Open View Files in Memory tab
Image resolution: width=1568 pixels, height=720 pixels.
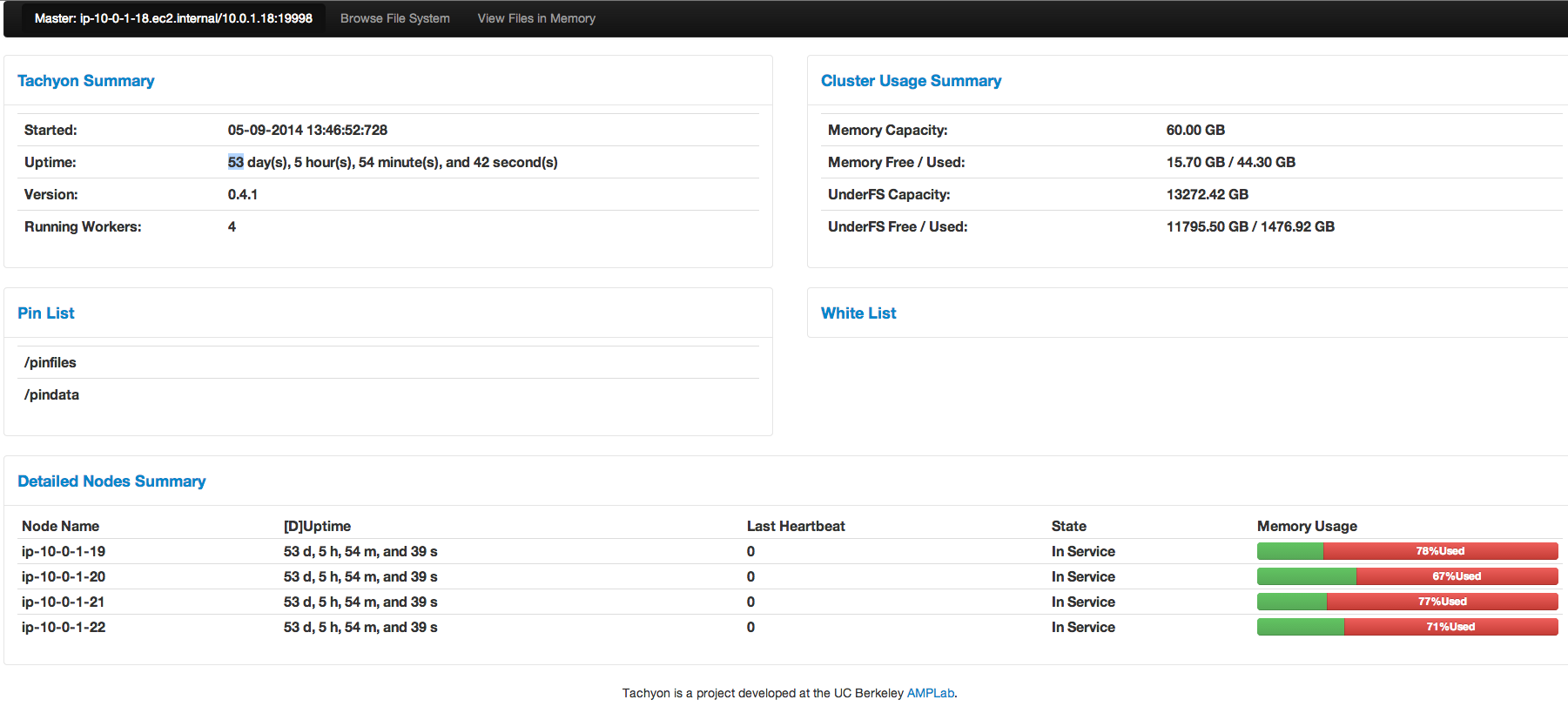[536, 18]
